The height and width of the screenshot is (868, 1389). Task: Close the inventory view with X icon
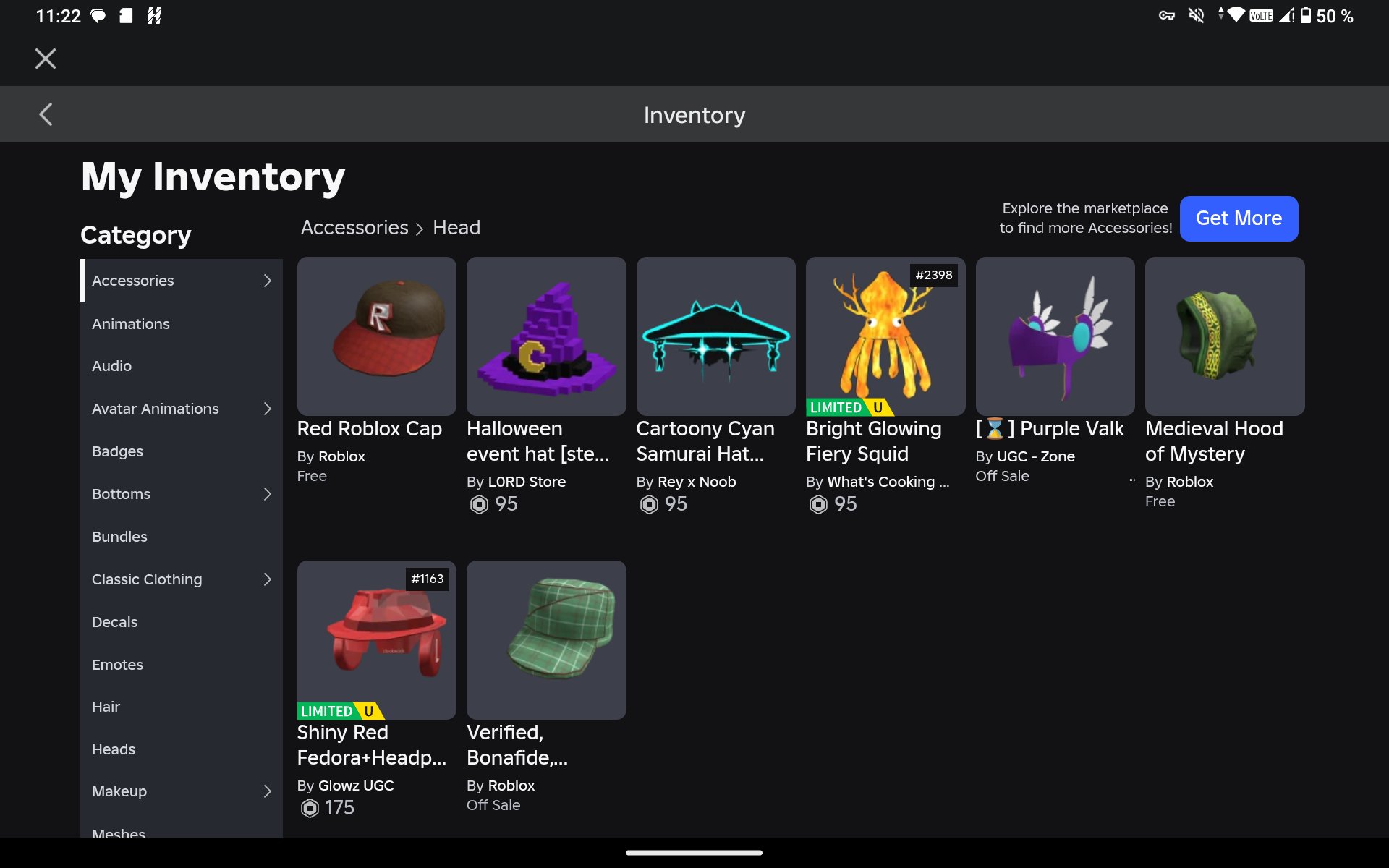pyautogui.click(x=46, y=59)
